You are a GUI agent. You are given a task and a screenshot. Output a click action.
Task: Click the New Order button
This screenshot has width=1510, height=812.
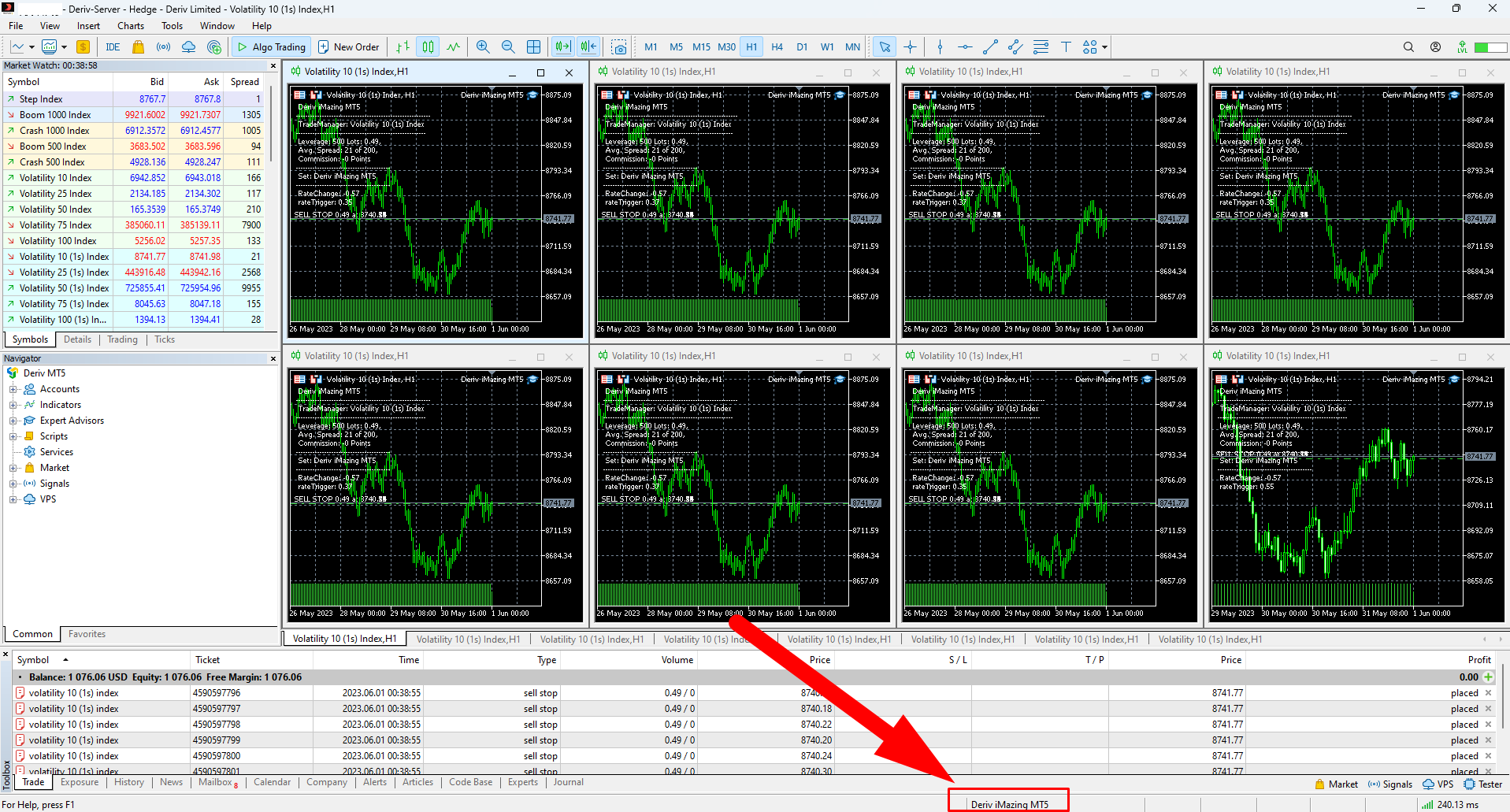coord(349,47)
